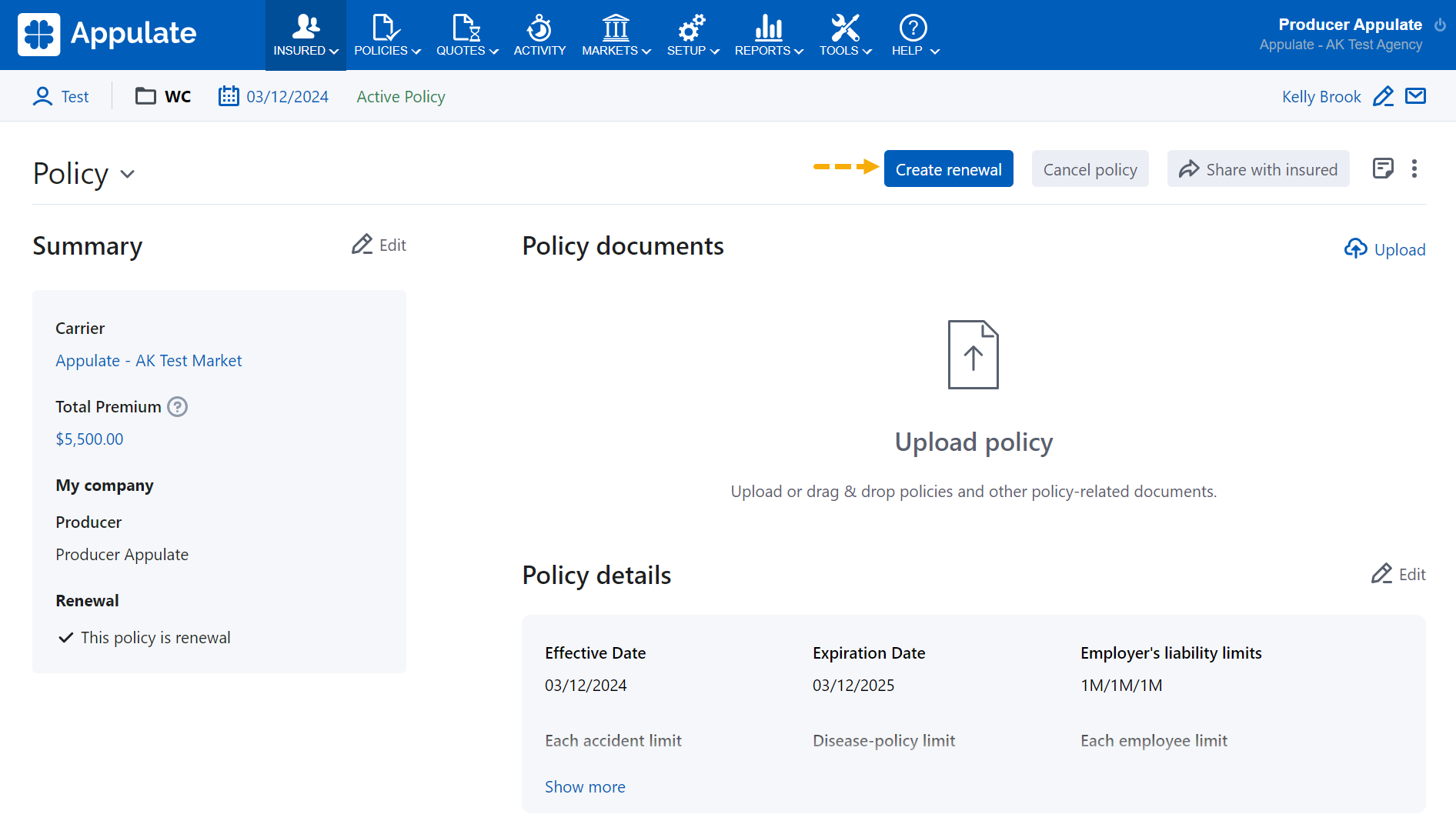Open the Insured menu dropdown
Viewport: 1456px width, 831px height.
[306, 35]
